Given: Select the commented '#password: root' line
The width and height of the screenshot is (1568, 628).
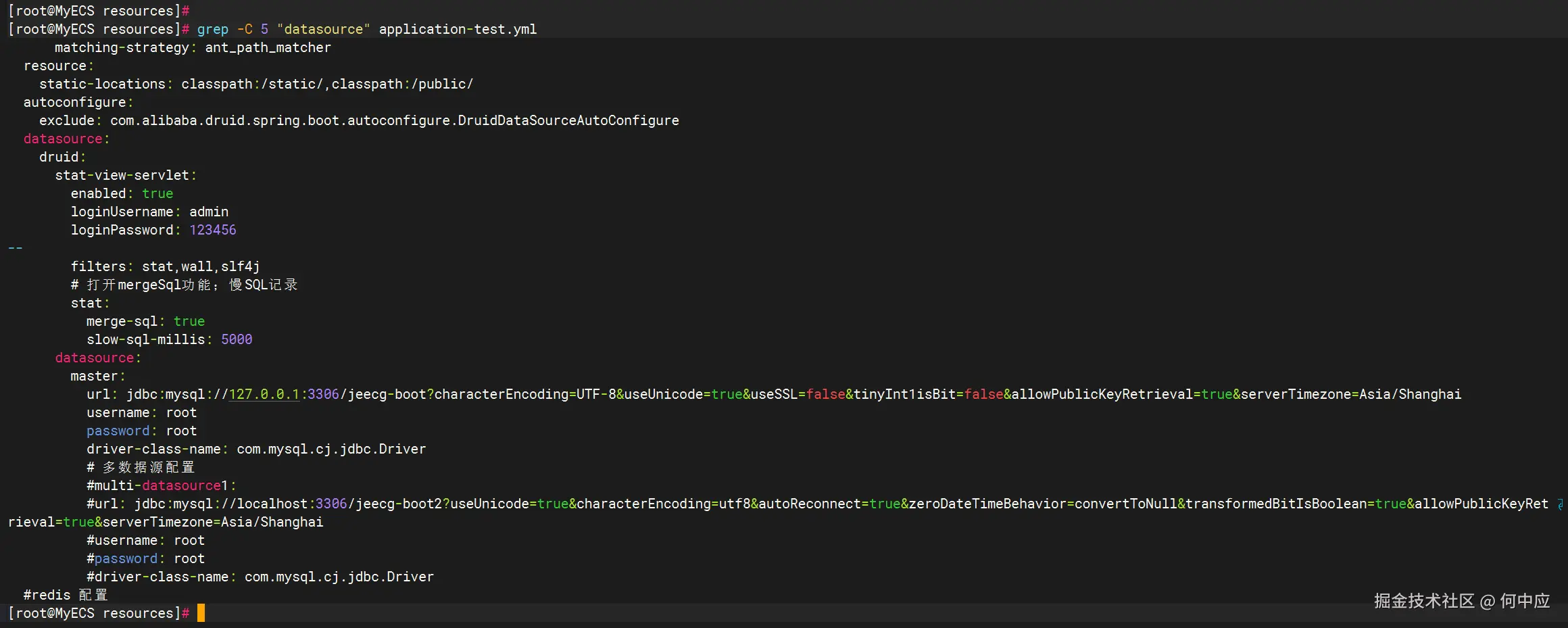Looking at the screenshot, I should pos(145,558).
